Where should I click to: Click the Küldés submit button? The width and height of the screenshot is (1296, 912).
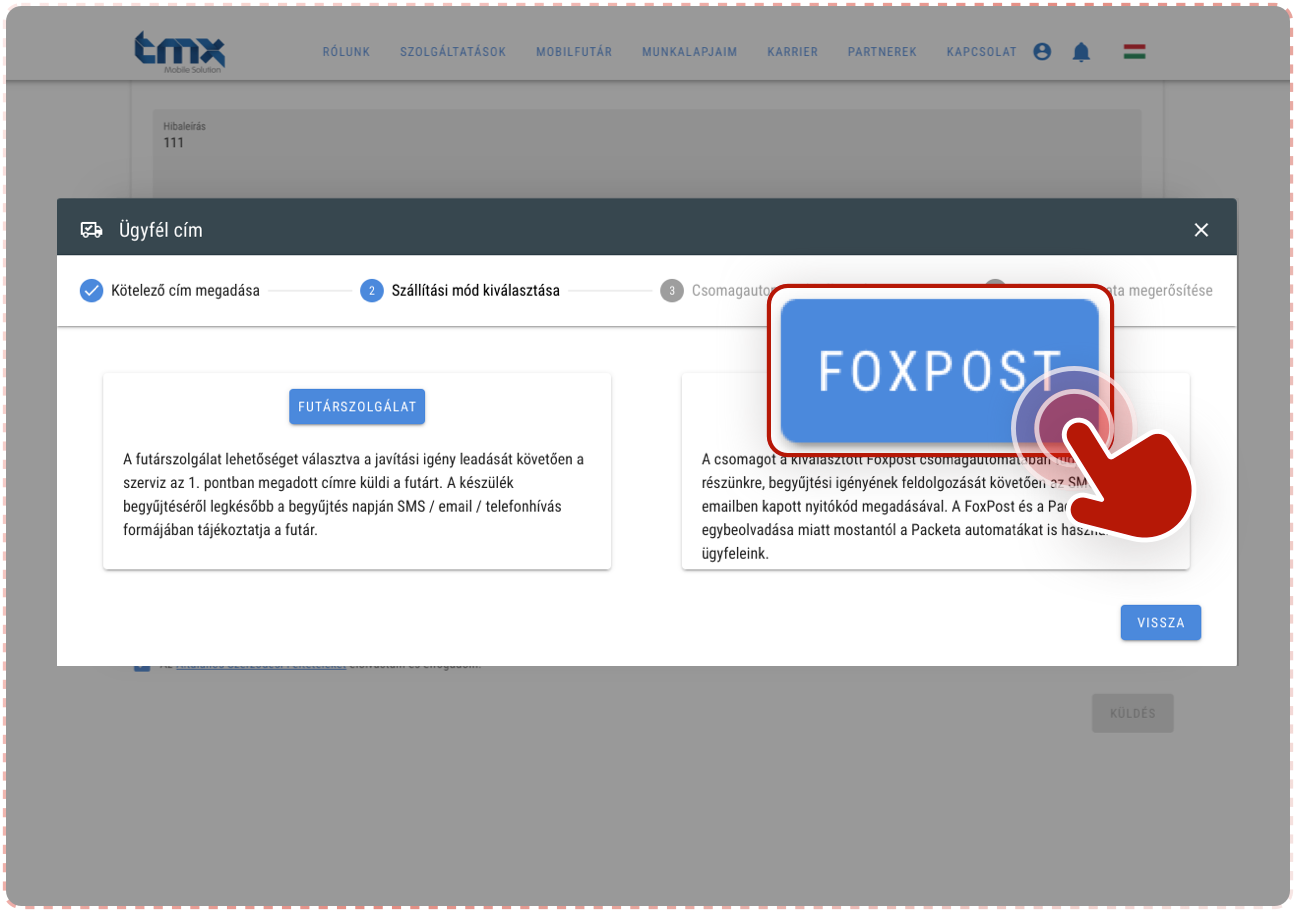click(x=1132, y=714)
